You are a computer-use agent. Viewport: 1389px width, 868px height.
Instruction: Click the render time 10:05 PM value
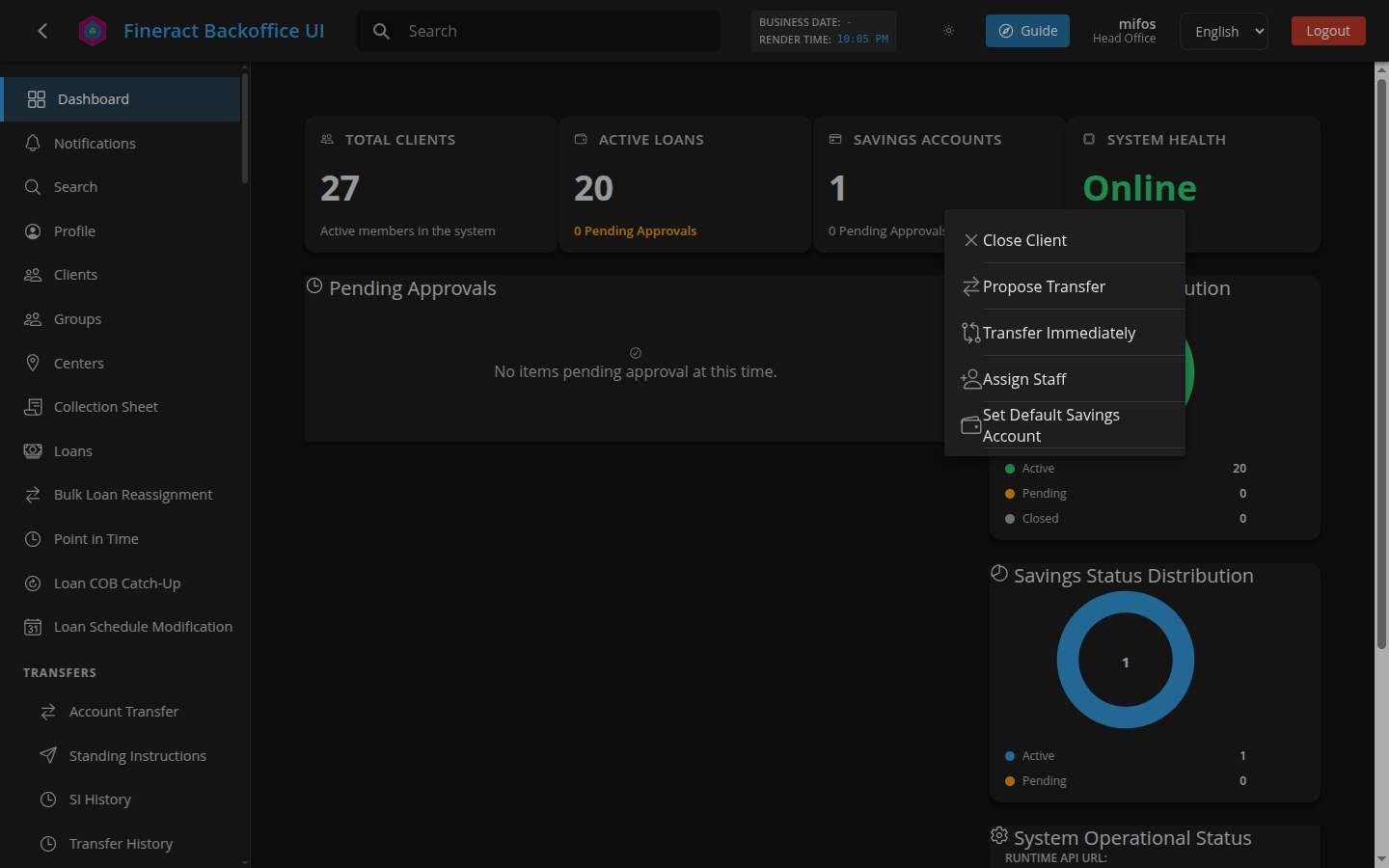click(x=862, y=40)
